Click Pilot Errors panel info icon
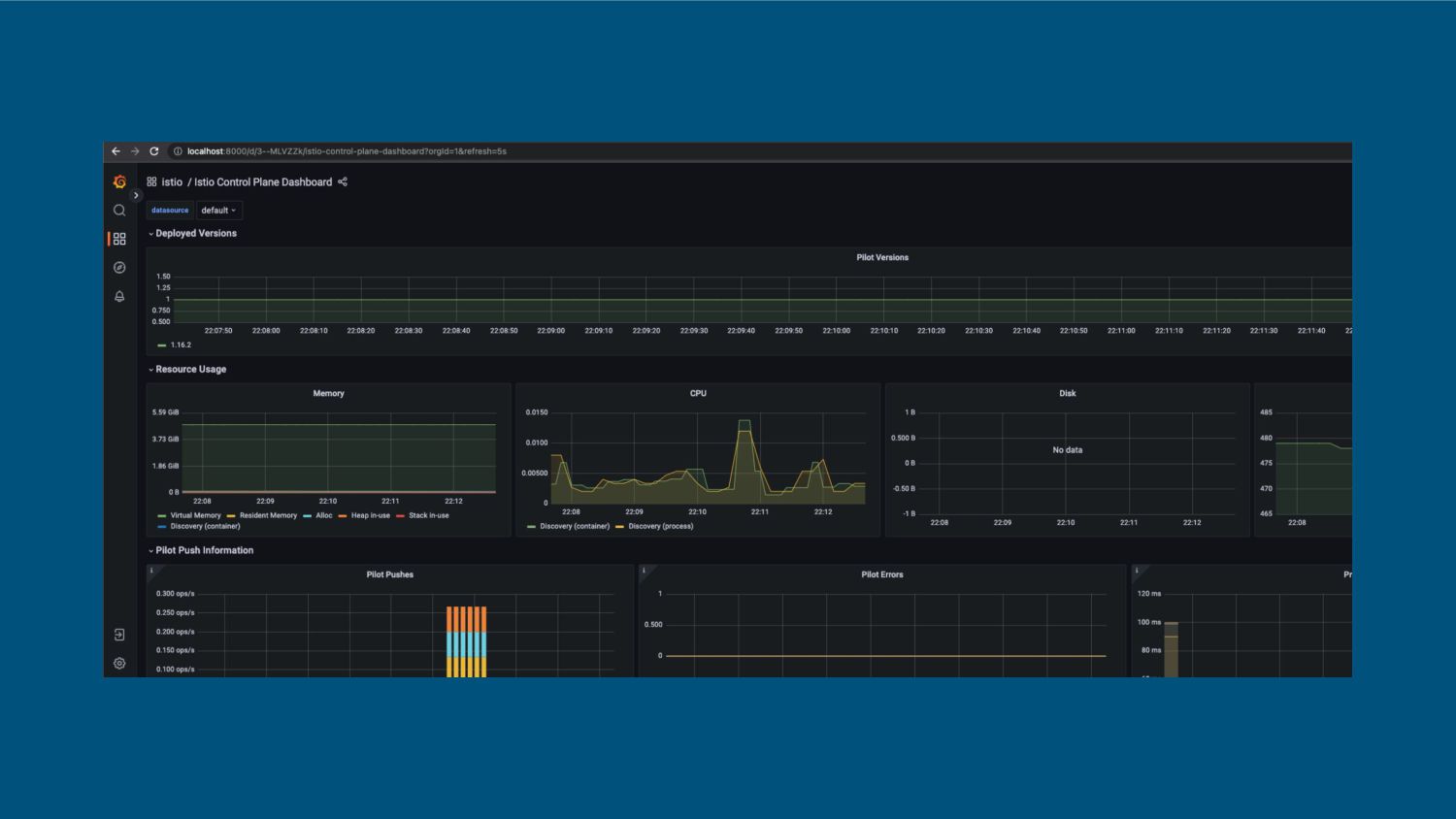 (644, 571)
